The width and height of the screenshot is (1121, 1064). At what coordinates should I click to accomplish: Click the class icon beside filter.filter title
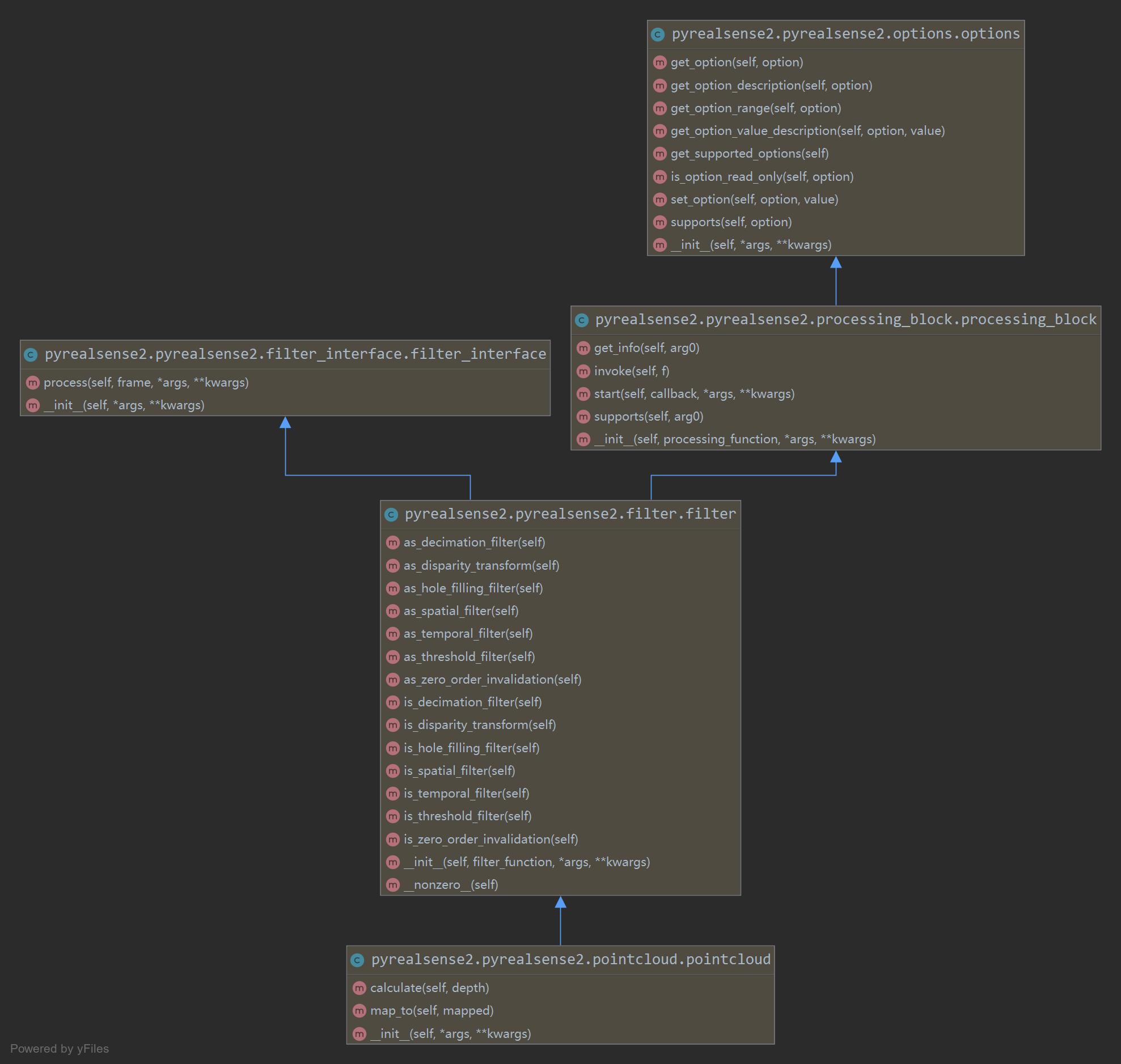tap(391, 515)
